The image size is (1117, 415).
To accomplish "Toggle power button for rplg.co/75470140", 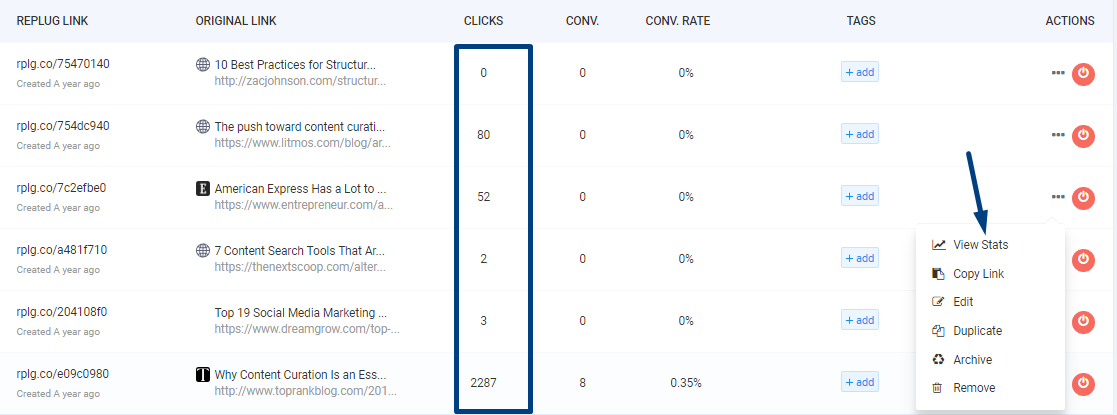I will coord(1083,74).
